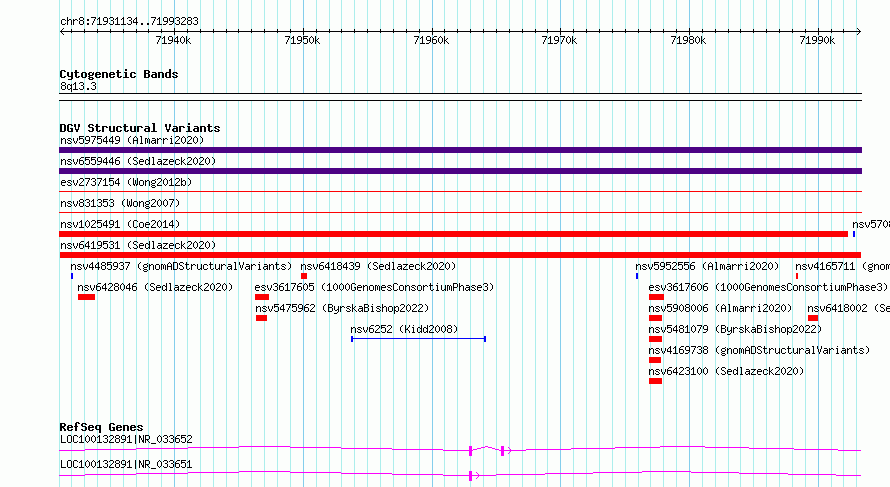Open nsv5475962 (ByrskaBishop2022) variant label
890x487 pixels.
pyautogui.click(x=342, y=308)
